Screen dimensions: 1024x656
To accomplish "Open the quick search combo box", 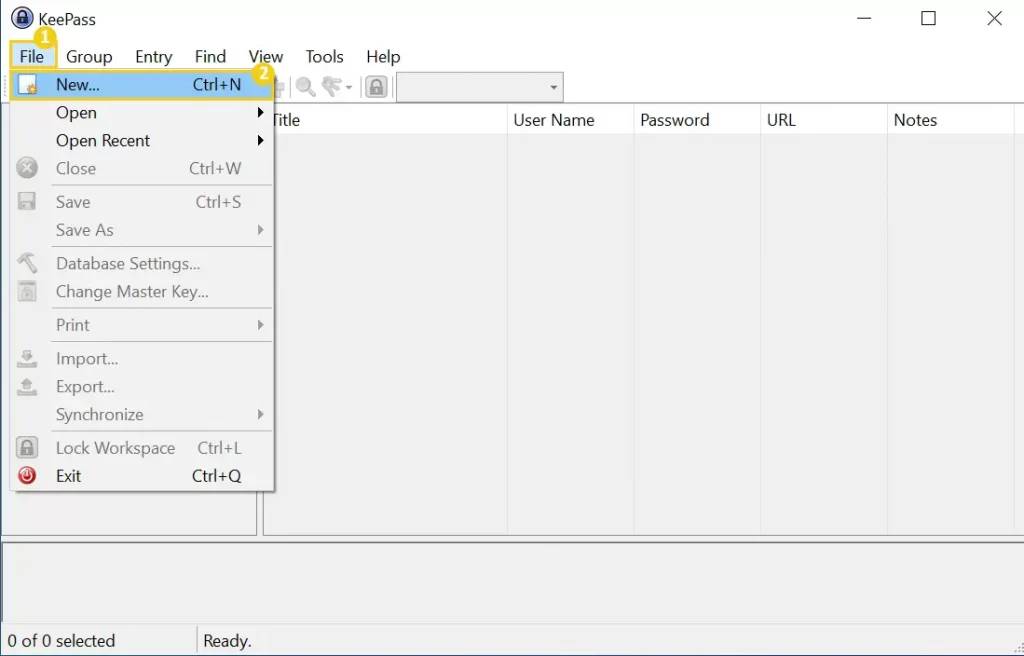I will tap(480, 87).
